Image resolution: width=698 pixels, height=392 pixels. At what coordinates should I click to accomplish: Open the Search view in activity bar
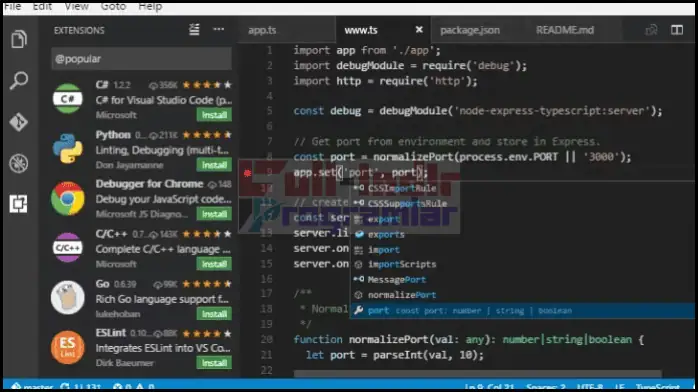(x=19, y=81)
